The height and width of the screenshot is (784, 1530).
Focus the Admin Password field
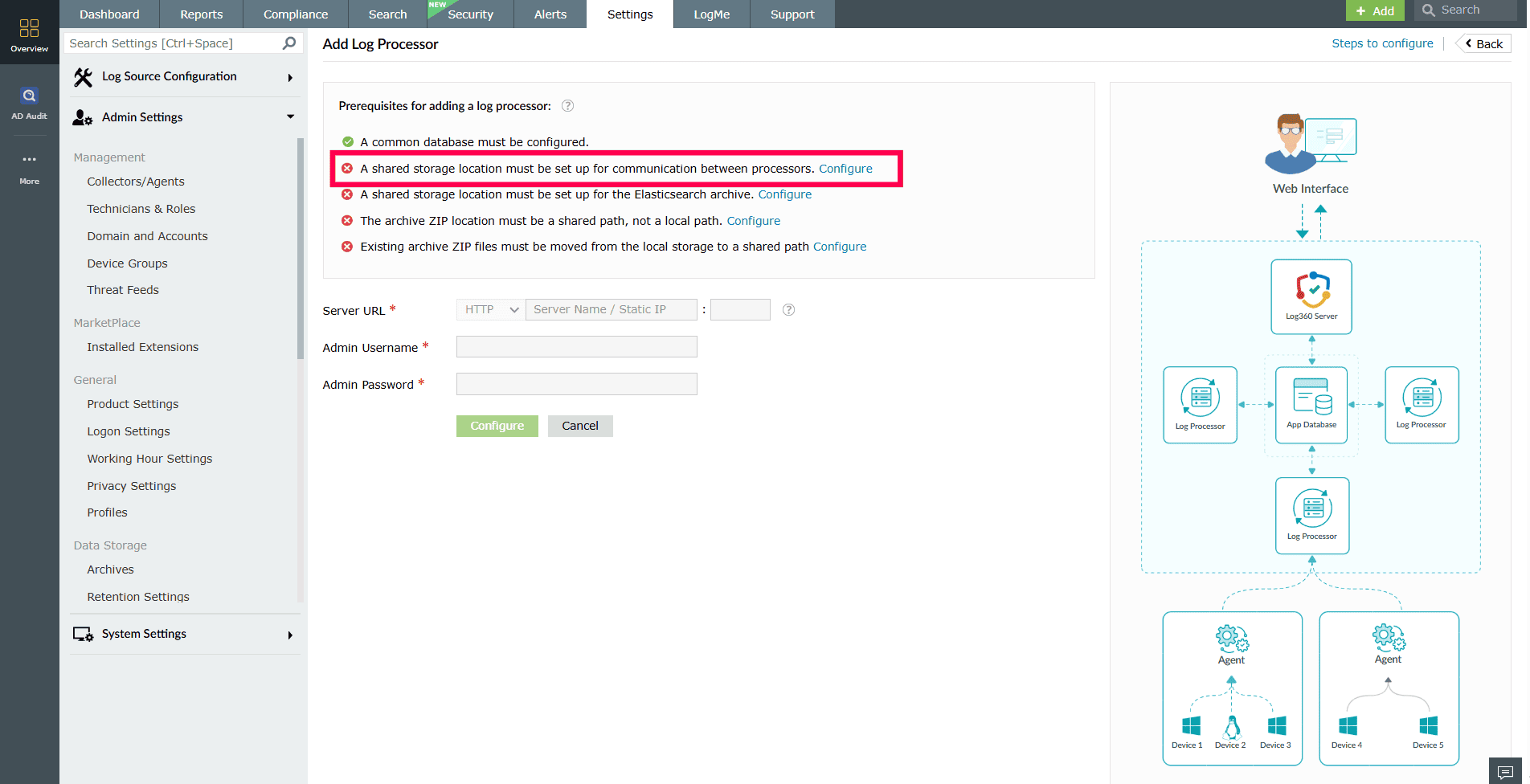[x=577, y=384]
